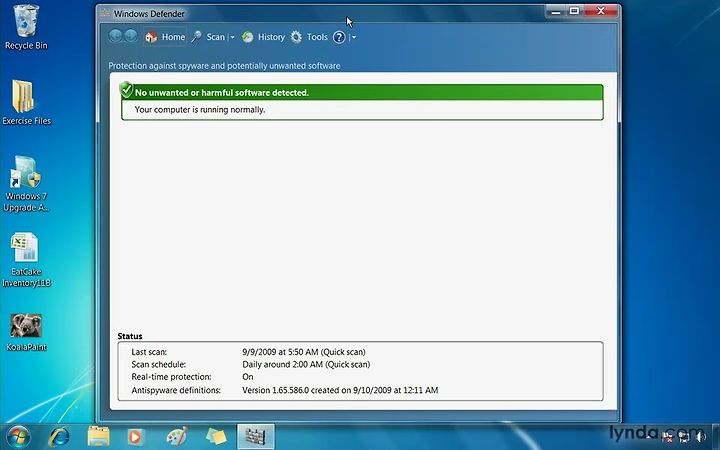The height and width of the screenshot is (450, 720).
Task: Click the "Status" section heading
Action: click(x=130, y=336)
